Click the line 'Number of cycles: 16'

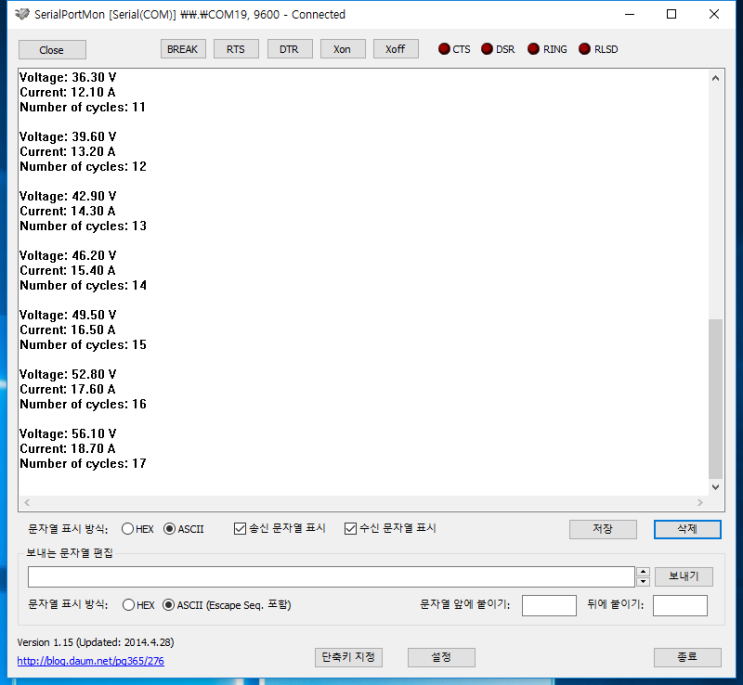(x=83, y=404)
